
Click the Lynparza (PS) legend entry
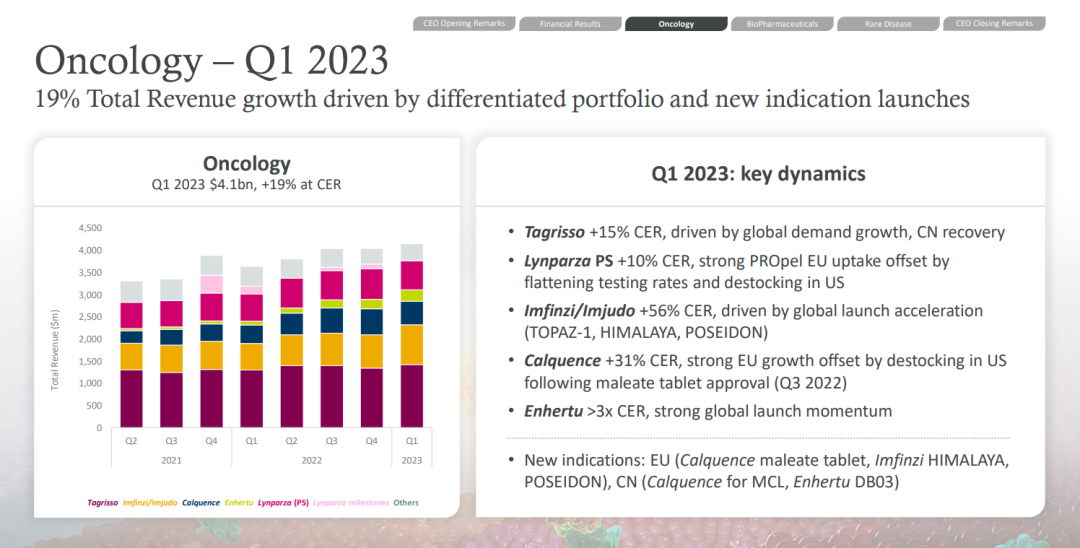[284, 503]
